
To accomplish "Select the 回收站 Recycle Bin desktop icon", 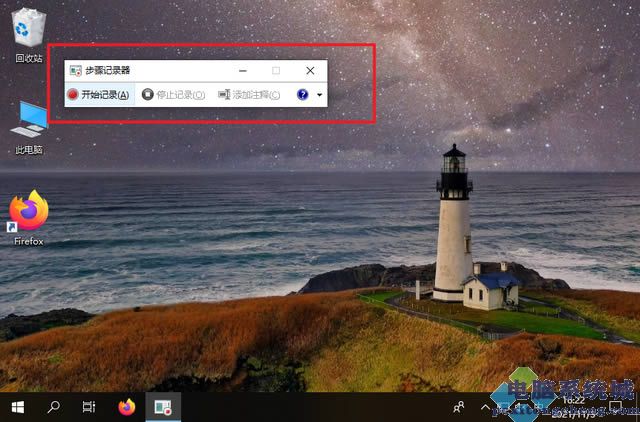I will (29, 36).
